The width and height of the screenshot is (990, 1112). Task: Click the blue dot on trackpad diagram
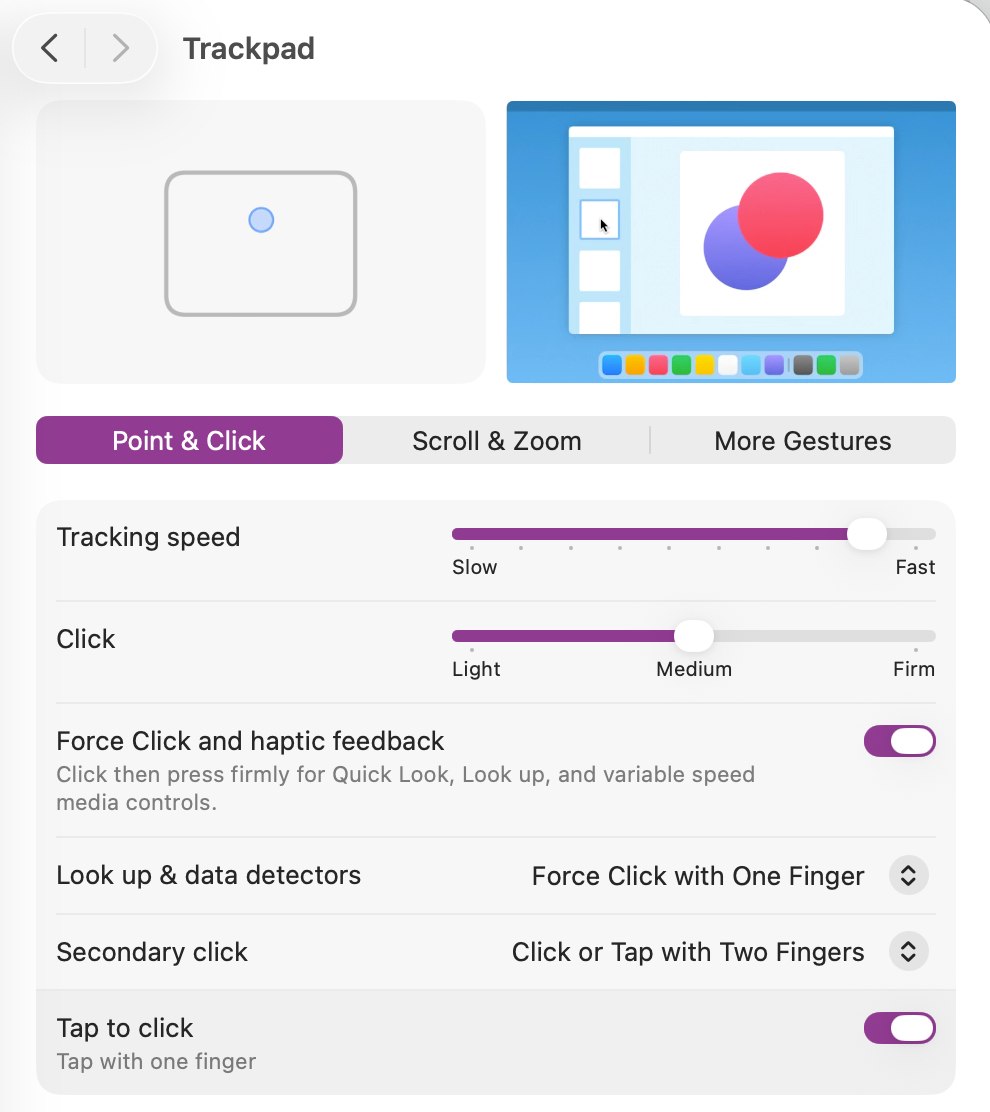coord(261,220)
